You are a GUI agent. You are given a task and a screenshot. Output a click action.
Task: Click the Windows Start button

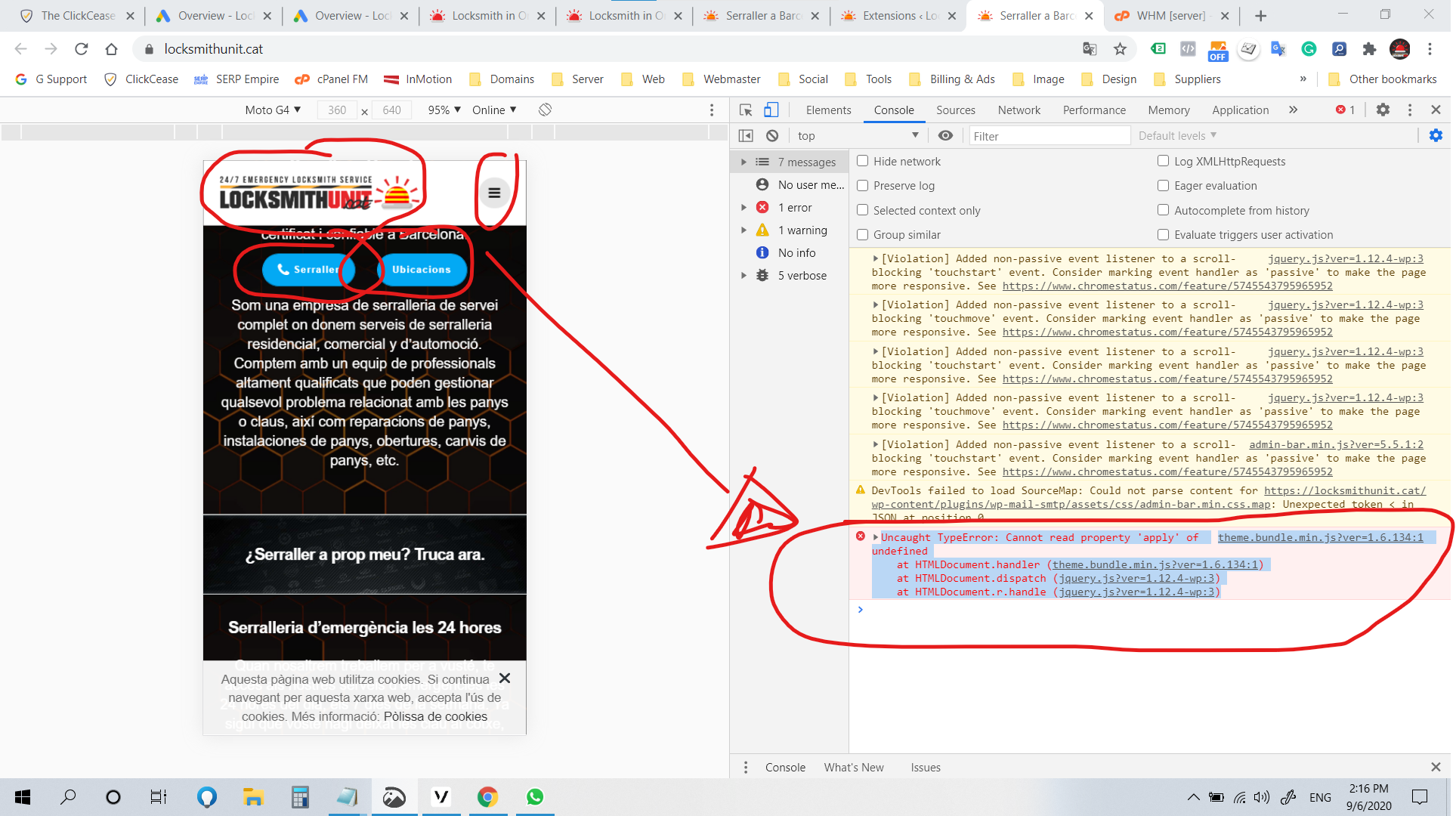tap(23, 797)
